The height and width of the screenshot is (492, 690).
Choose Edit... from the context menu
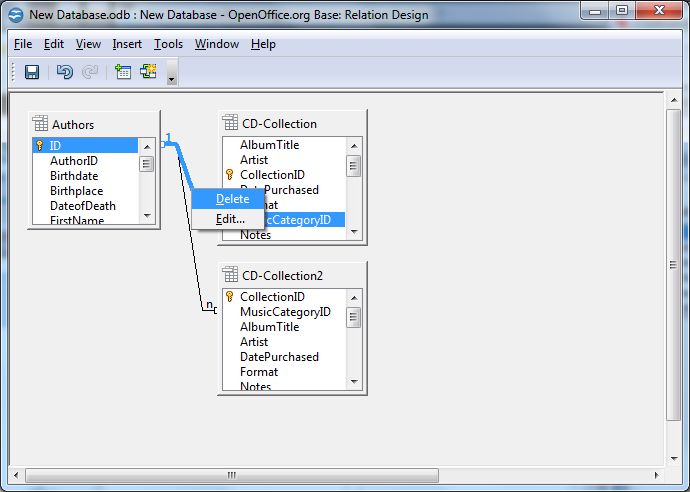[x=230, y=218]
